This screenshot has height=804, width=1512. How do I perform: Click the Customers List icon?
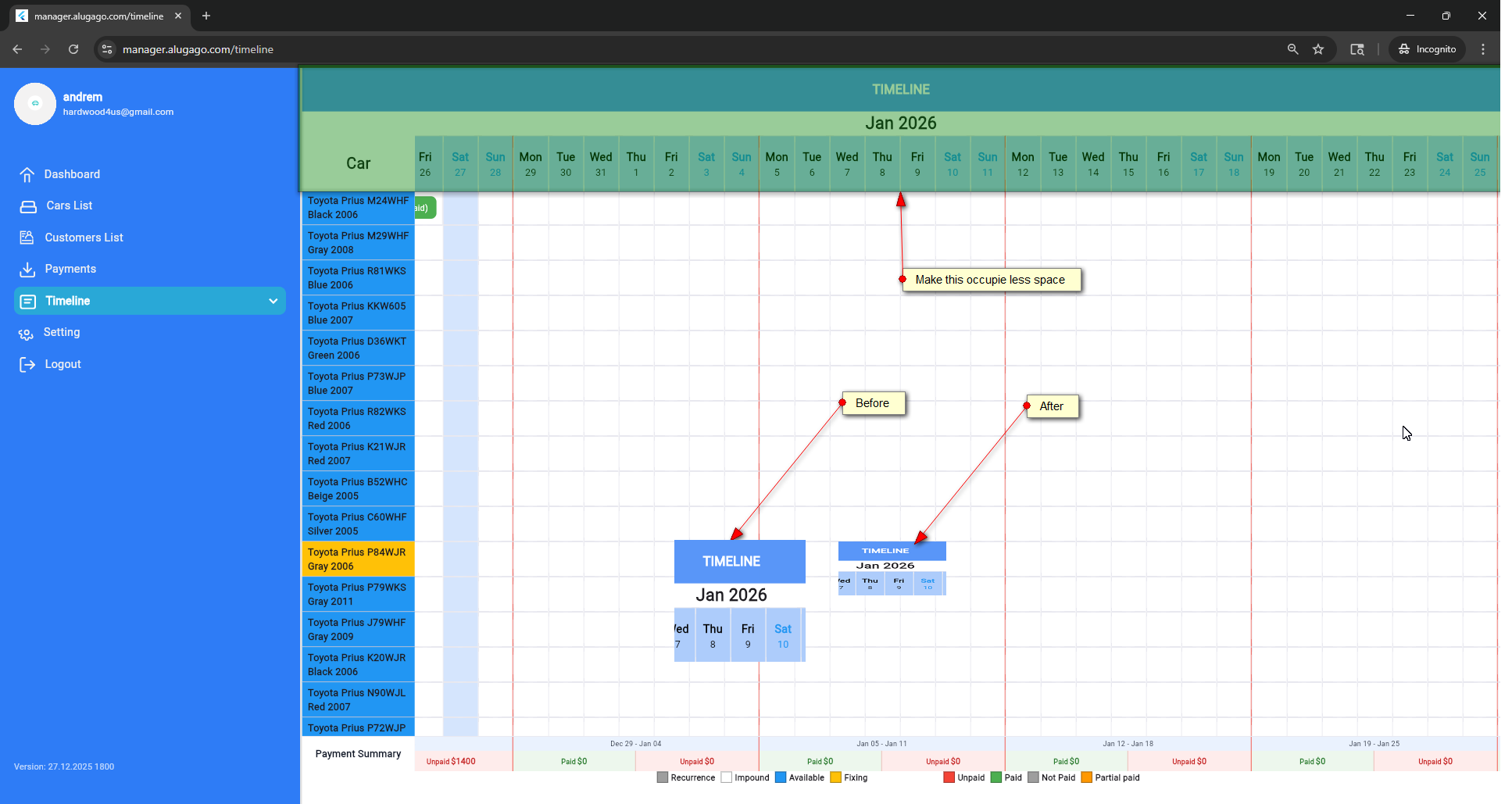pos(27,238)
